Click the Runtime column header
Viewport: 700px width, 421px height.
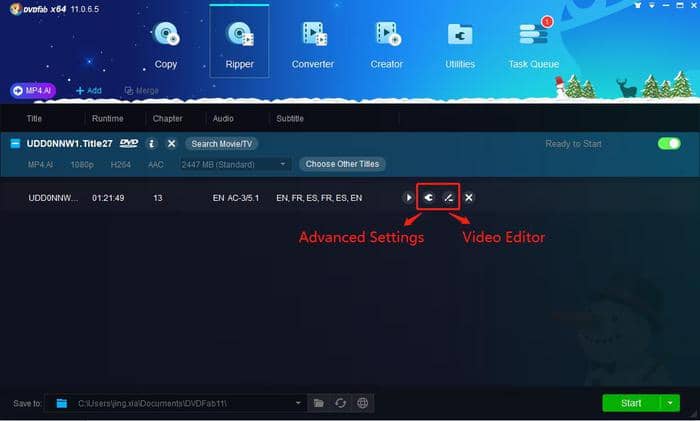[x=108, y=118]
